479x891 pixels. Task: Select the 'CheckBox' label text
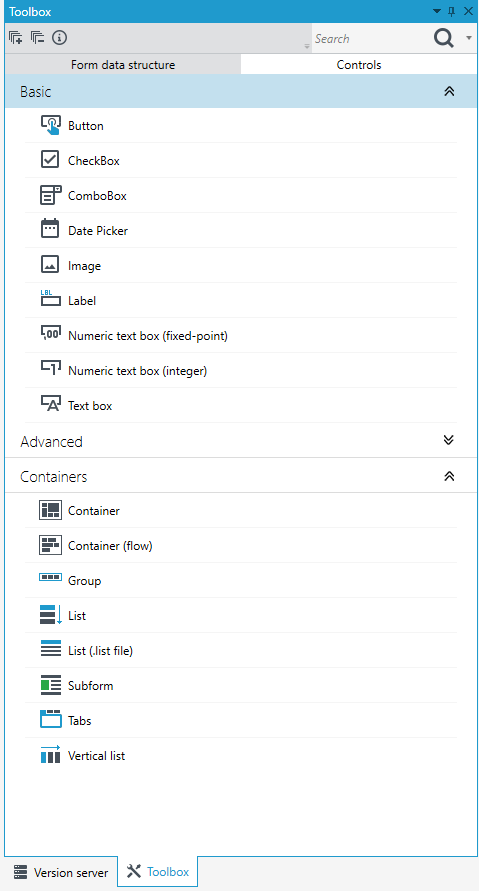94,161
